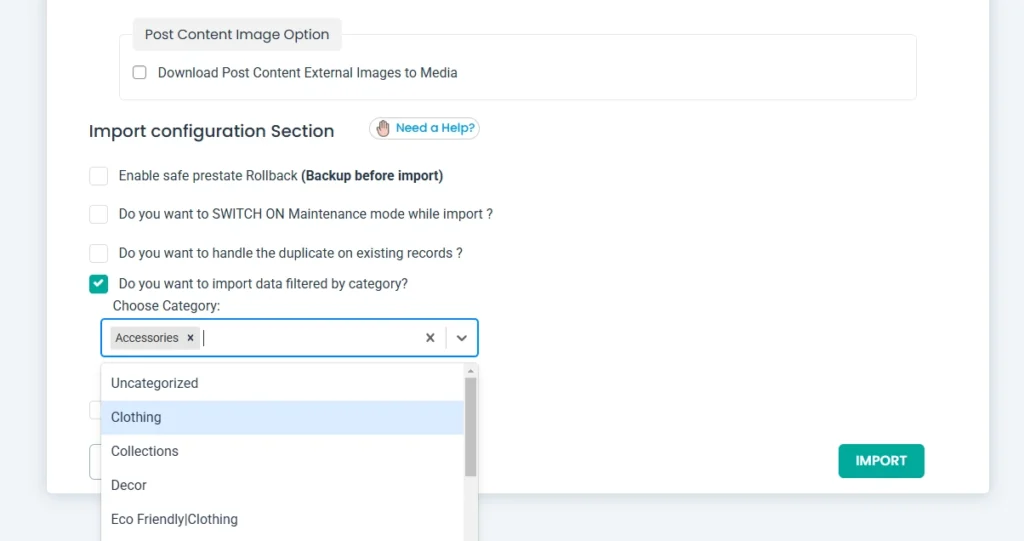Click the category list scrollbar thumb

(x=470, y=425)
